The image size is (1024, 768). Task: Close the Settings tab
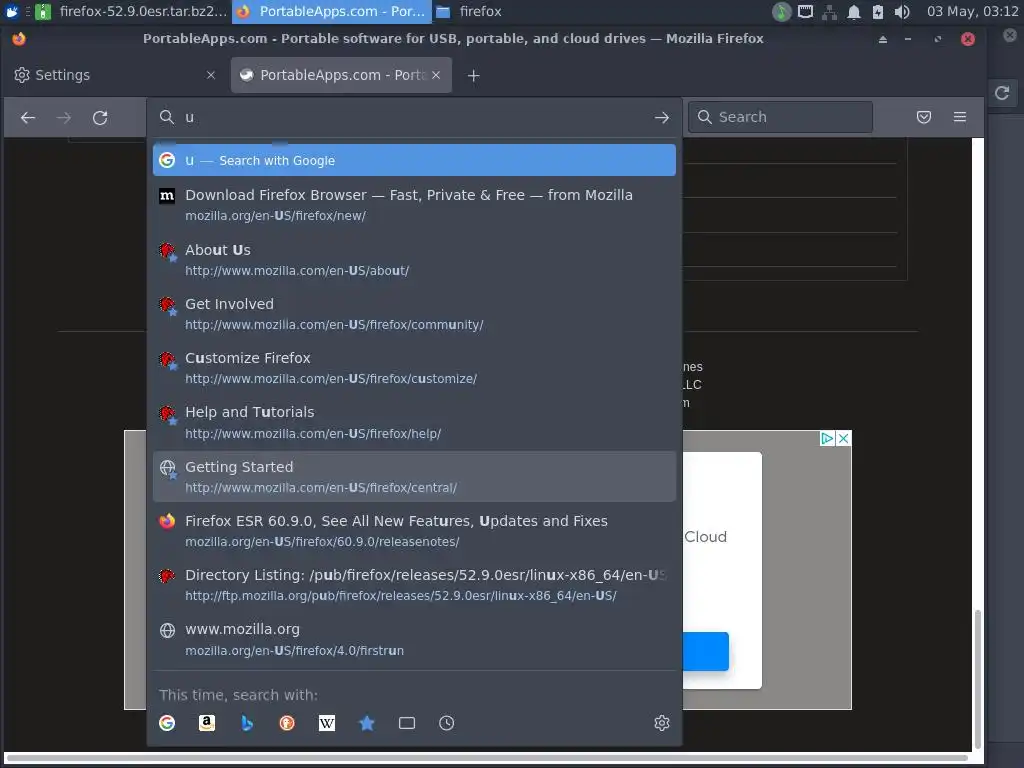pos(211,75)
